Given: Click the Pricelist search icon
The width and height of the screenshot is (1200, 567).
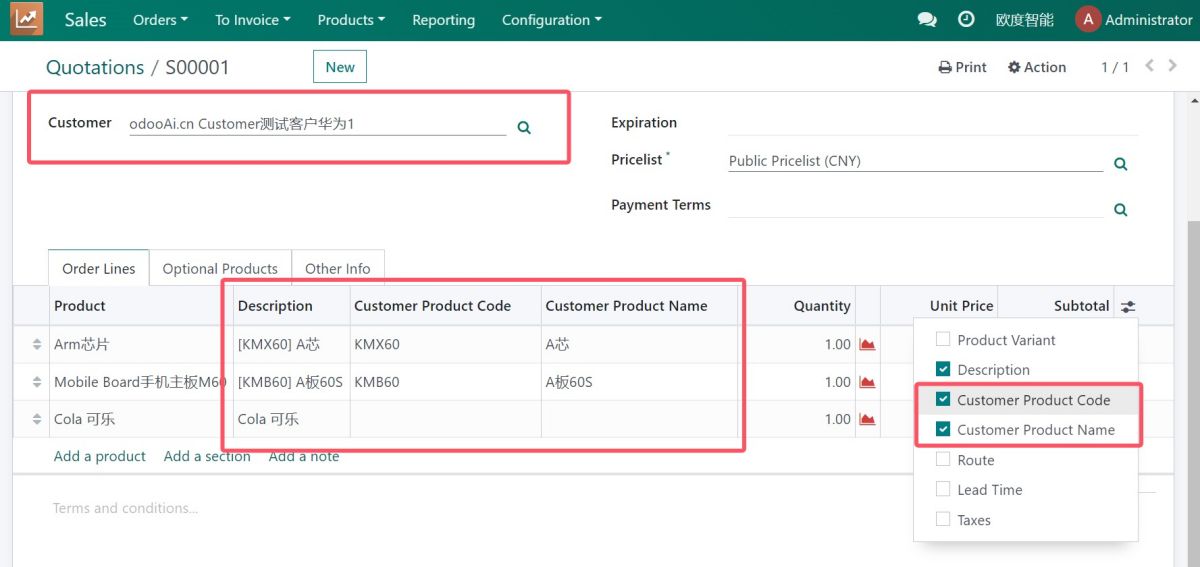Looking at the screenshot, I should coord(1121,164).
